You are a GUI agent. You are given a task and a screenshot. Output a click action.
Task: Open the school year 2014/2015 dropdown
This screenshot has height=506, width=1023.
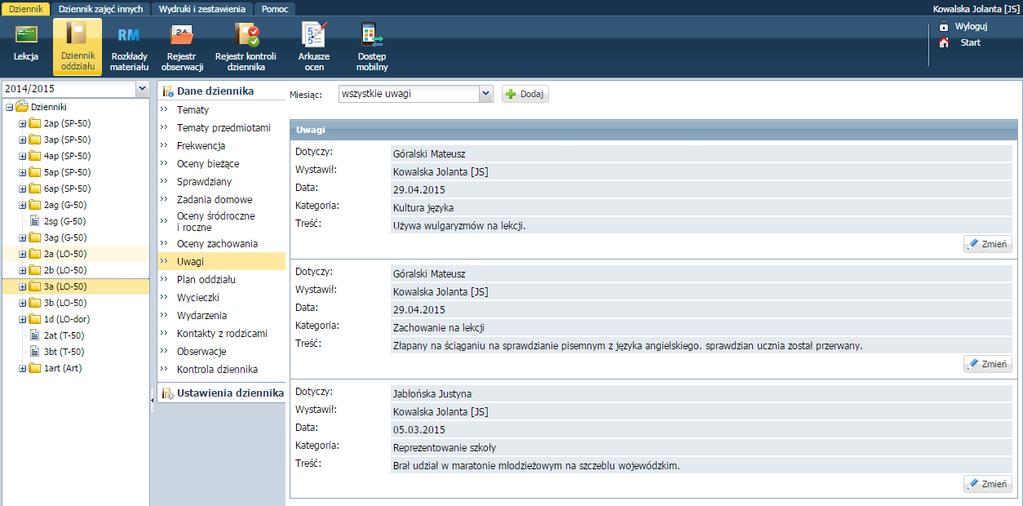tap(142, 89)
